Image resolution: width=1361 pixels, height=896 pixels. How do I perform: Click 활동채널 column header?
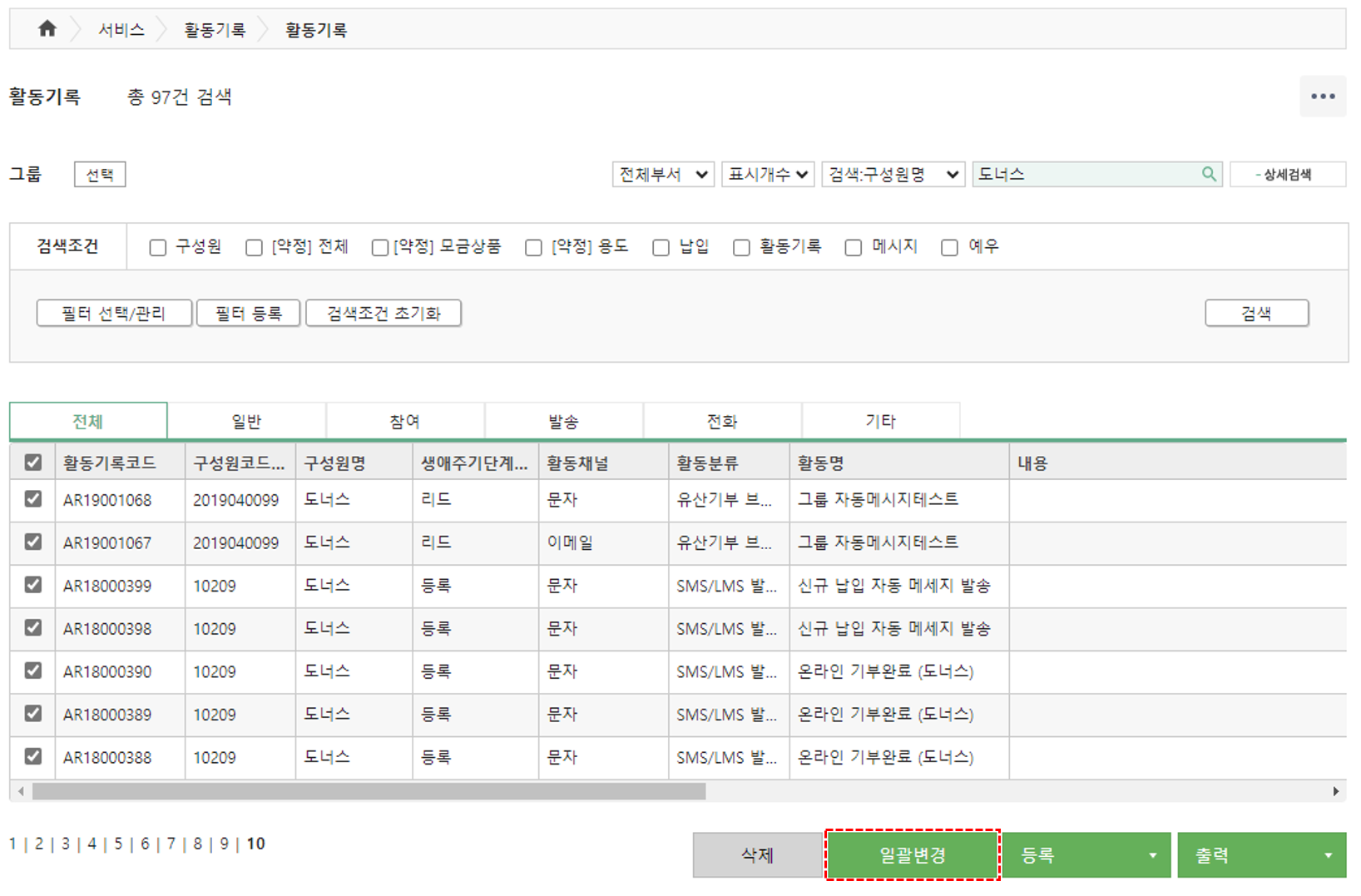[603, 463]
